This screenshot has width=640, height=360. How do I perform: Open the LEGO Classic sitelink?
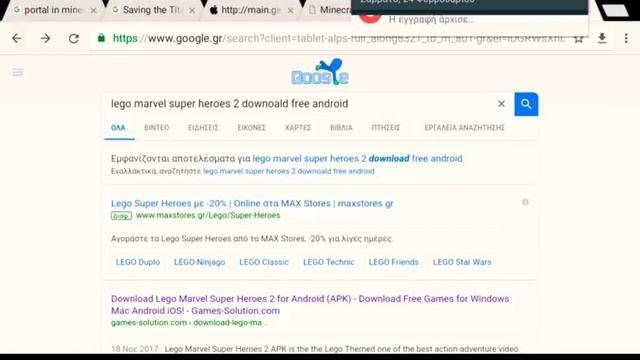click(x=264, y=262)
